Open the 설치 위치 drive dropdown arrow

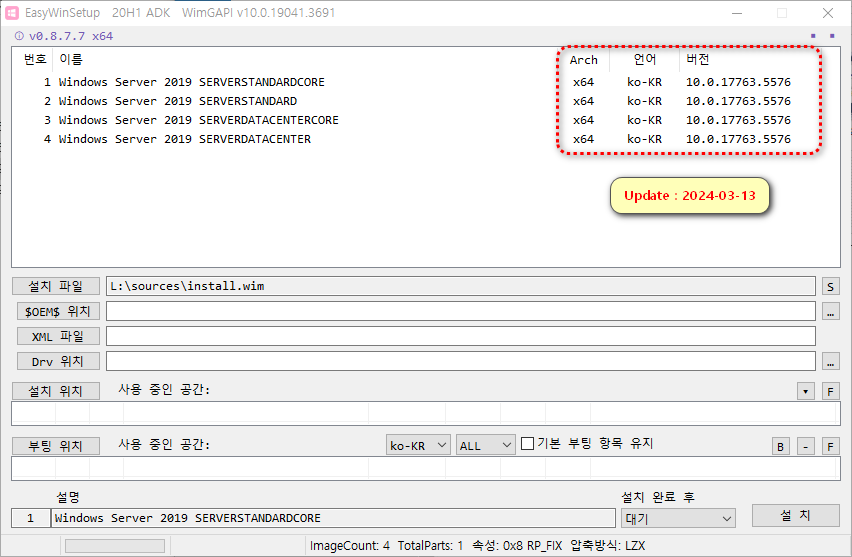(805, 391)
